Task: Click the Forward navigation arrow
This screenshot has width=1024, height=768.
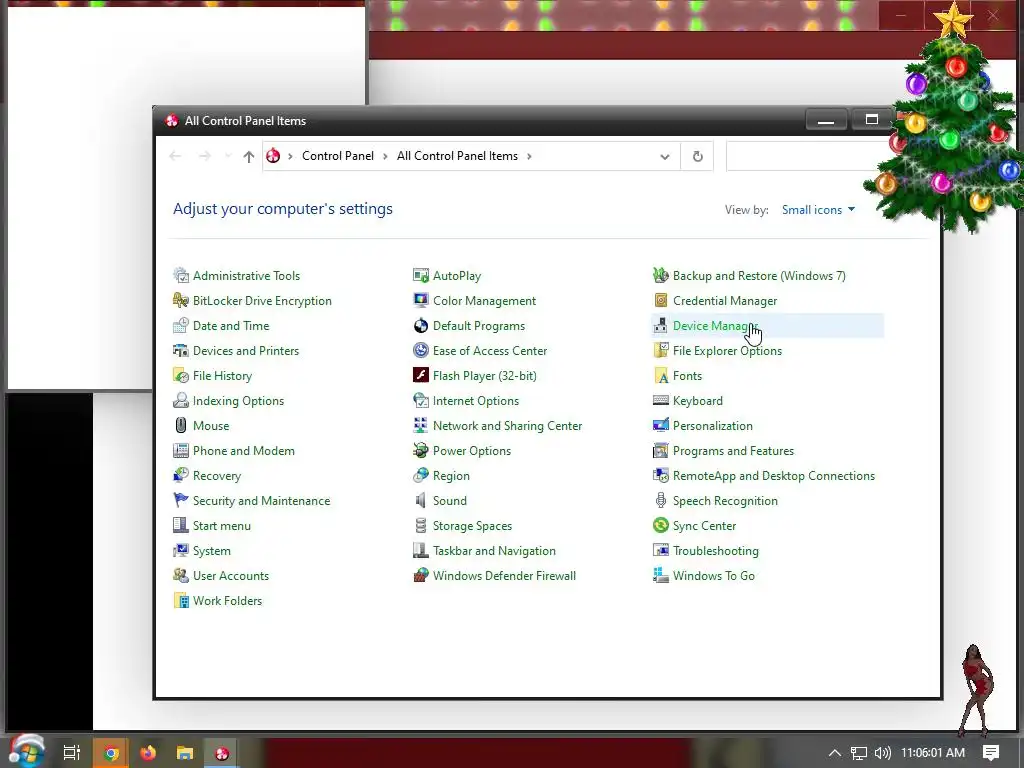Action: (x=204, y=156)
